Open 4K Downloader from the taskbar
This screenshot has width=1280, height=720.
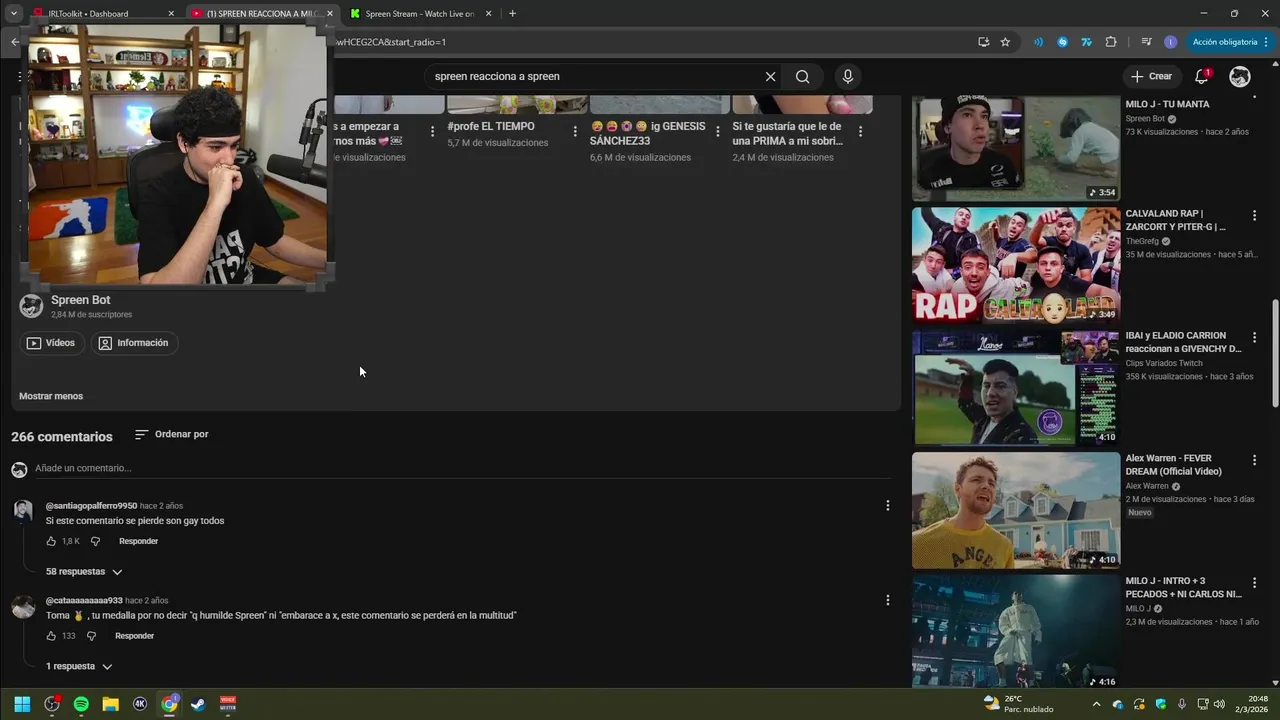coord(140,704)
